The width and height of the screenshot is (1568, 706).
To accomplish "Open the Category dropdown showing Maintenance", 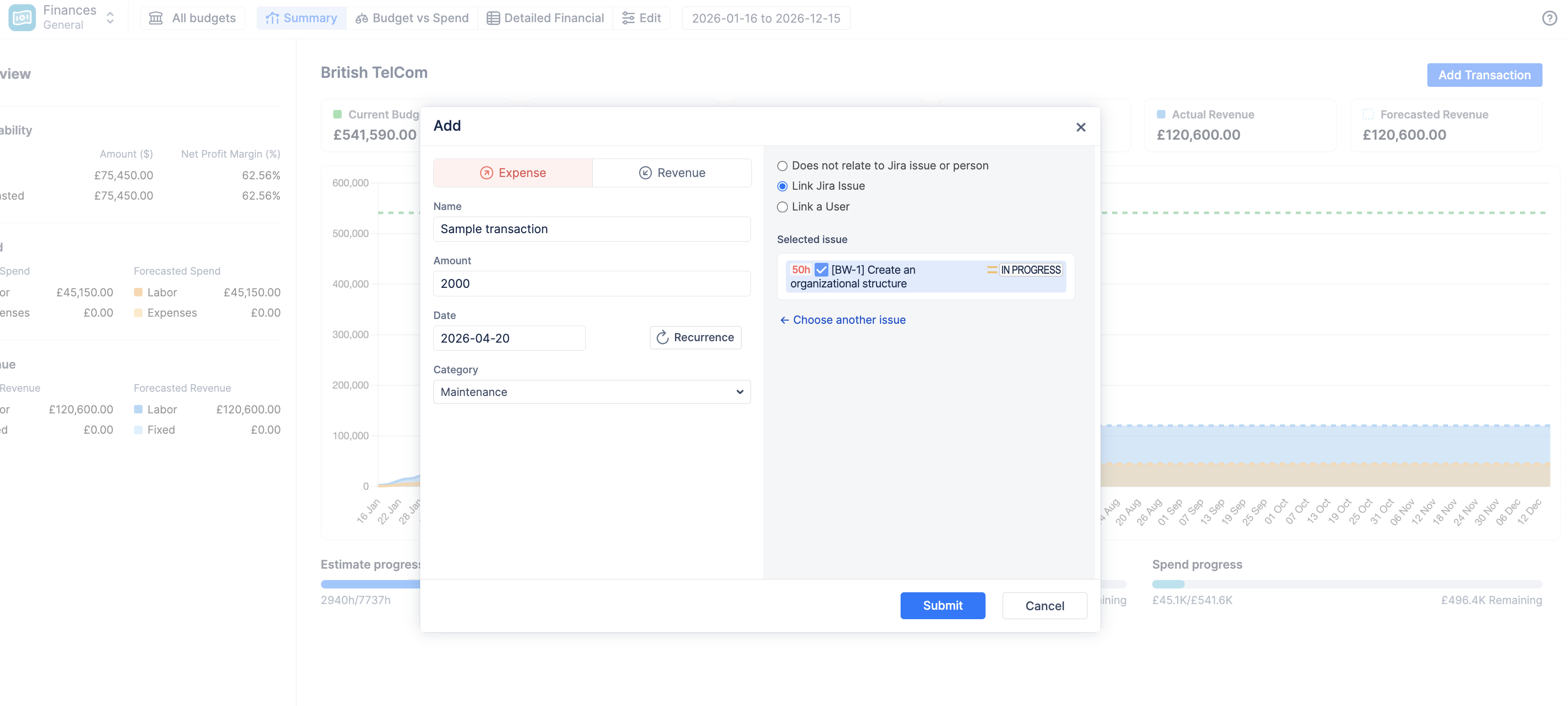I will click(x=591, y=392).
